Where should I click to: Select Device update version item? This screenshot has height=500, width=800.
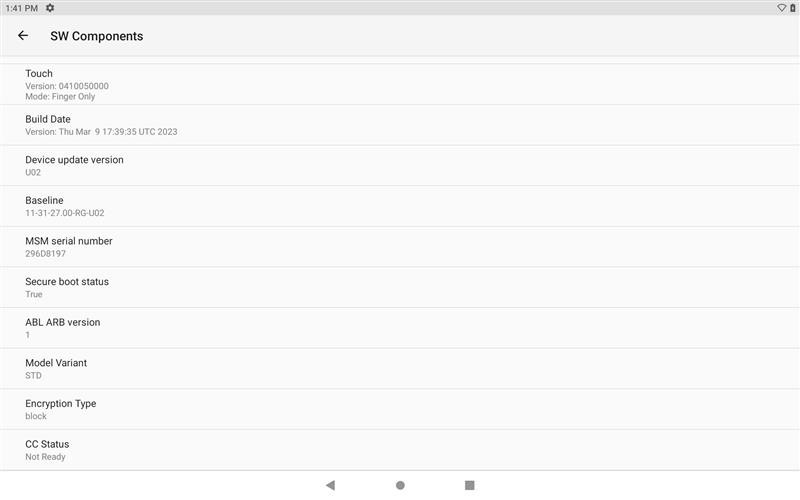(x=400, y=166)
